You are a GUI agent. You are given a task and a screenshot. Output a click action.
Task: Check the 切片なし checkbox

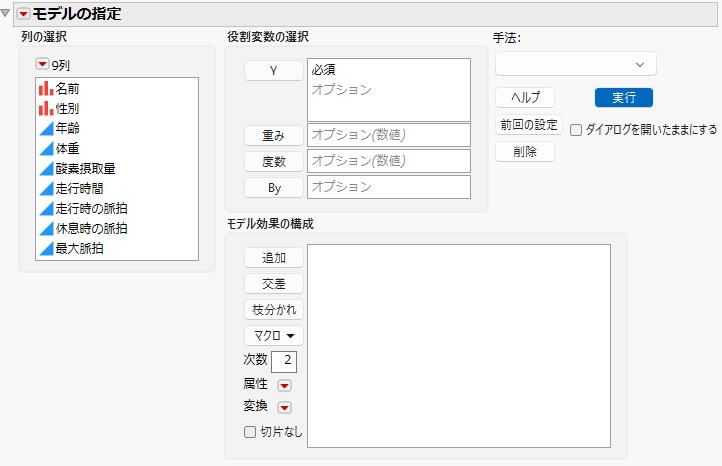[x=250, y=432]
